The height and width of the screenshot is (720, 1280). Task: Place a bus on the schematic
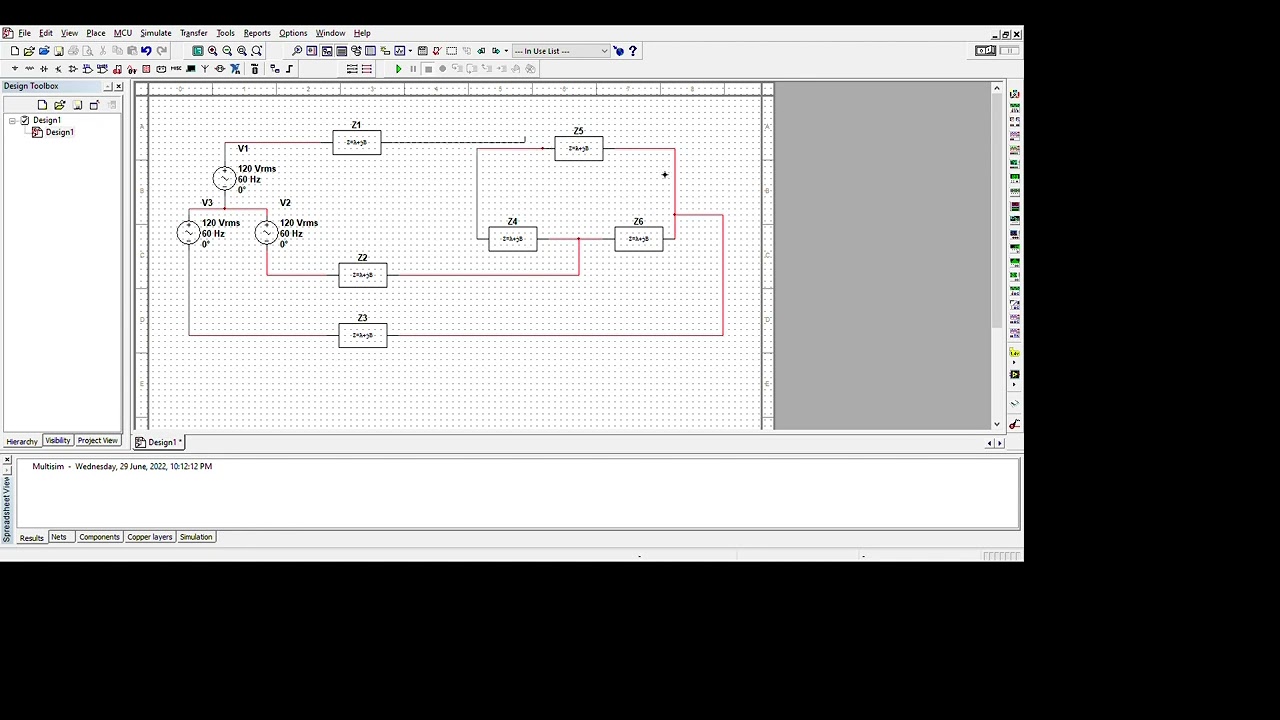pos(289,69)
